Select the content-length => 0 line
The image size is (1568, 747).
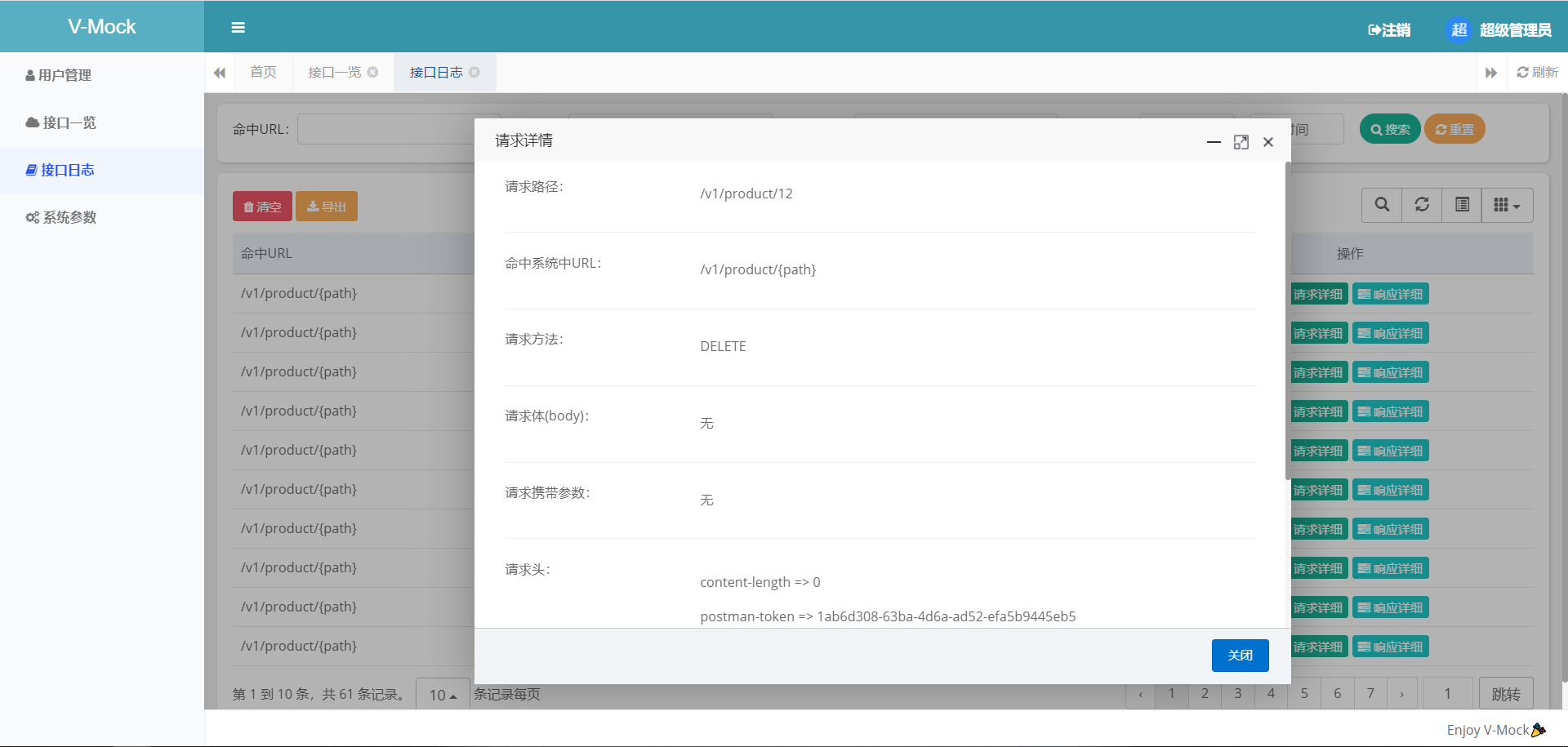(760, 582)
